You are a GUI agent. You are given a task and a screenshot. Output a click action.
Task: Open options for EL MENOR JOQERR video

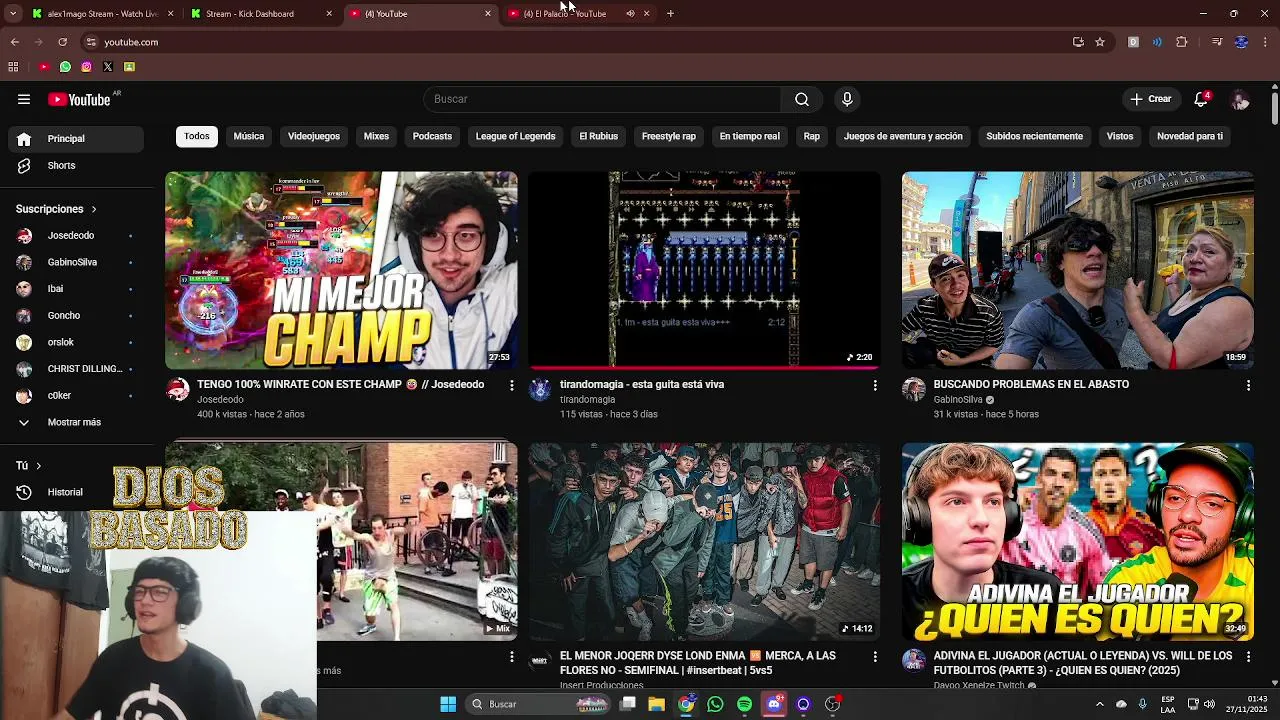pos(875,657)
